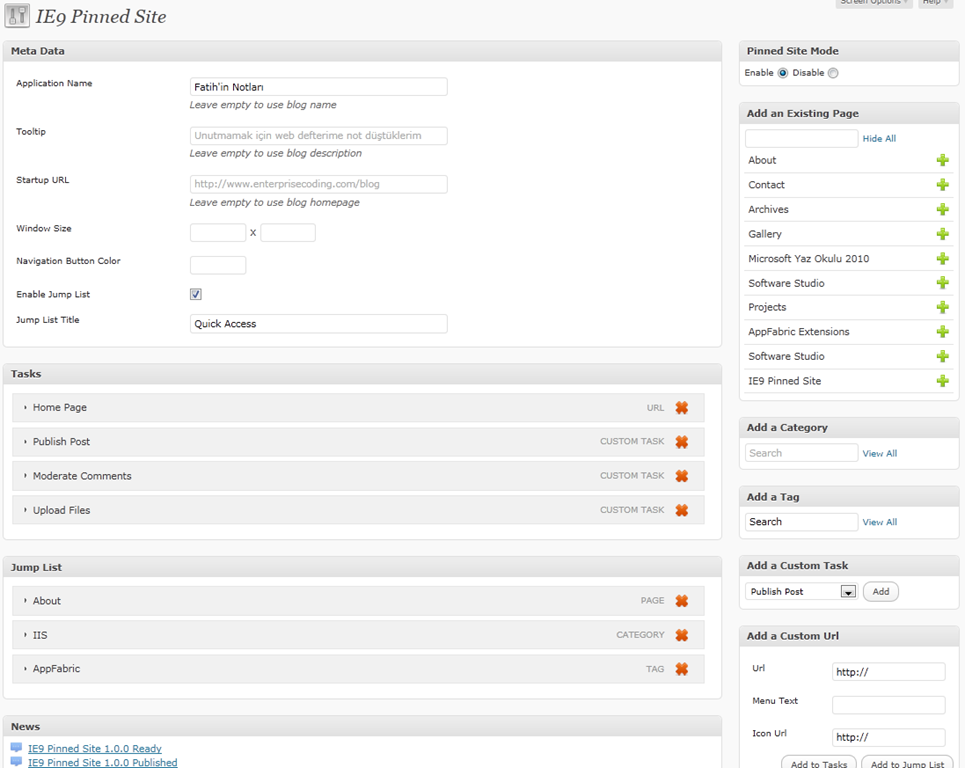Screen dimensions: 965x768
Task: Click the Window Size width field
Action: pyautogui.click(x=218, y=233)
